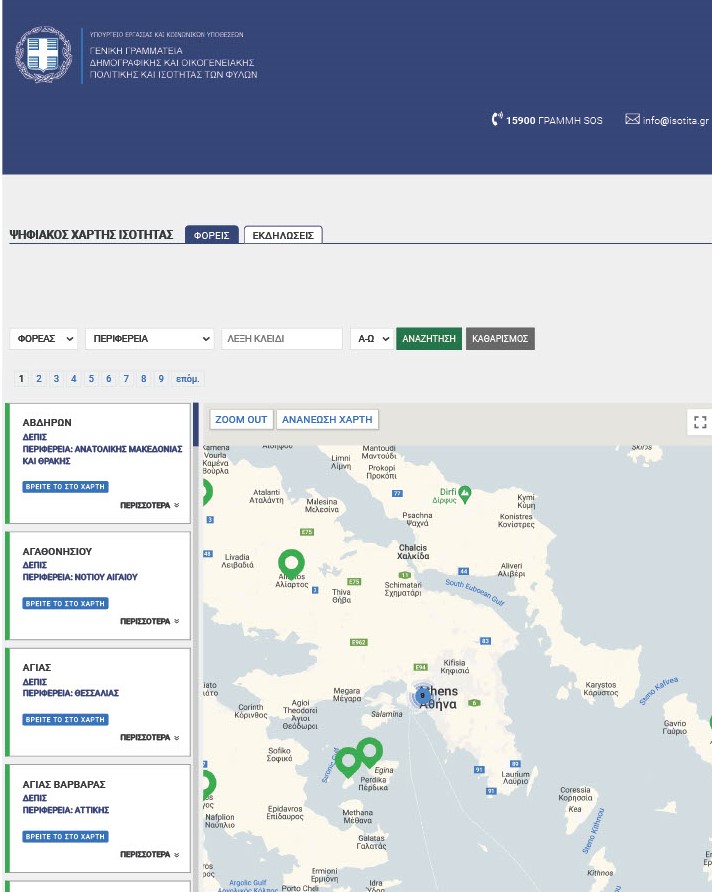Open the ΦΟΡΕΑΣ dropdown
The height and width of the screenshot is (892, 712).
(45, 339)
